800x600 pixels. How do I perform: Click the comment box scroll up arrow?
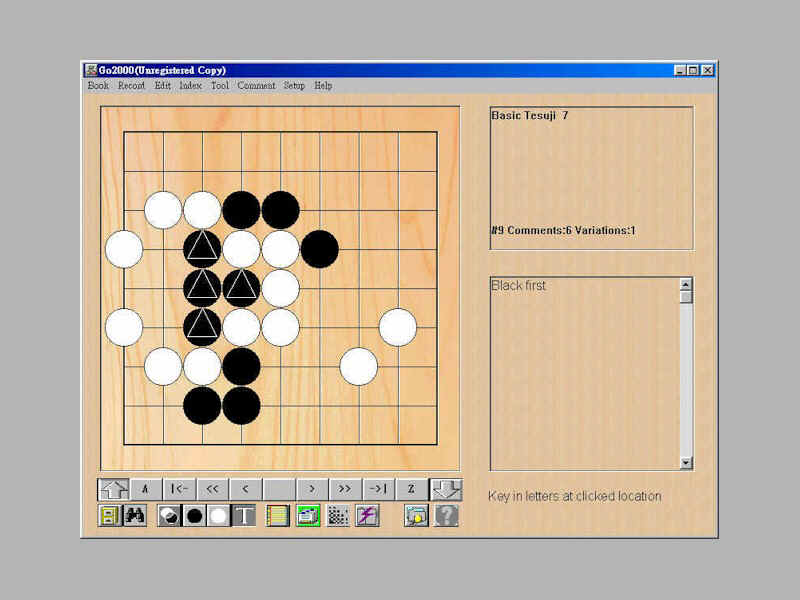tap(686, 284)
